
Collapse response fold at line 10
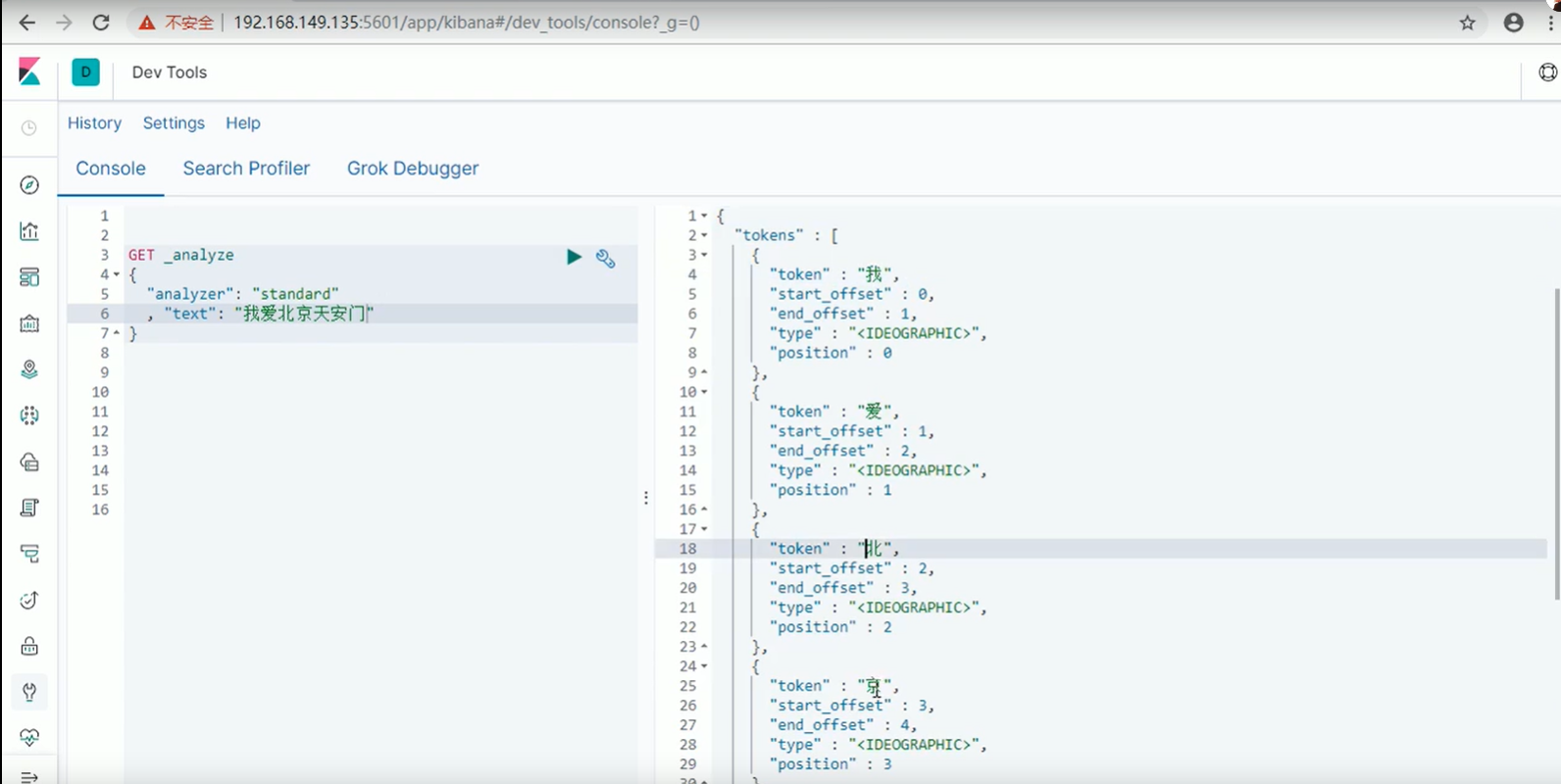pyautogui.click(x=704, y=392)
